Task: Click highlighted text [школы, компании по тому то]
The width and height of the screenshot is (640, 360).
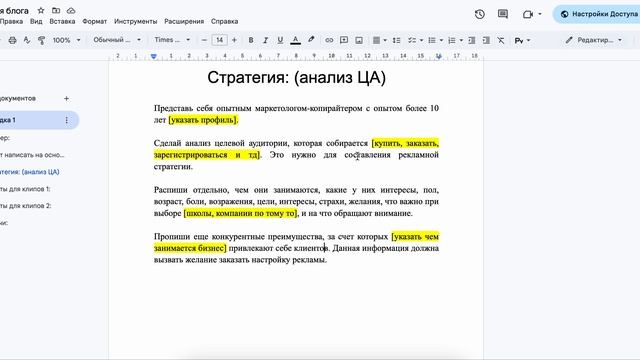Action: click(x=241, y=213)
